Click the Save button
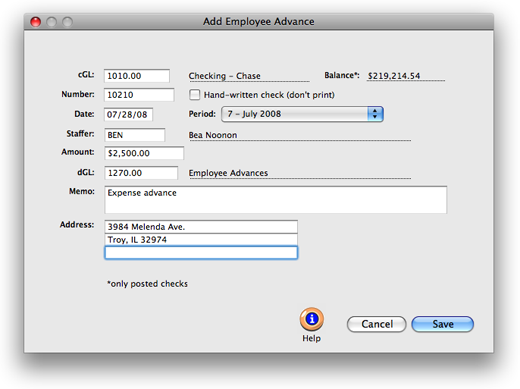 [443, 324]
